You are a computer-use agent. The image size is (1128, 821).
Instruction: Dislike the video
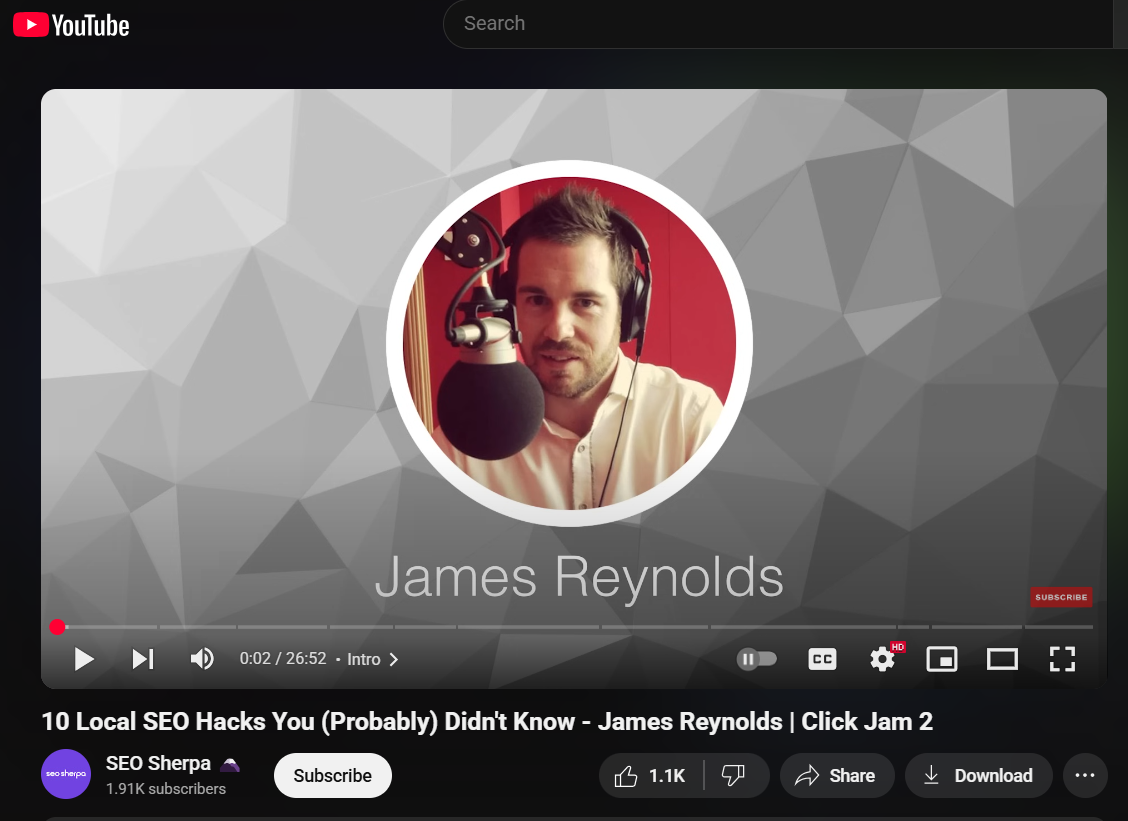pyautogui.click(x=734, y=776)
